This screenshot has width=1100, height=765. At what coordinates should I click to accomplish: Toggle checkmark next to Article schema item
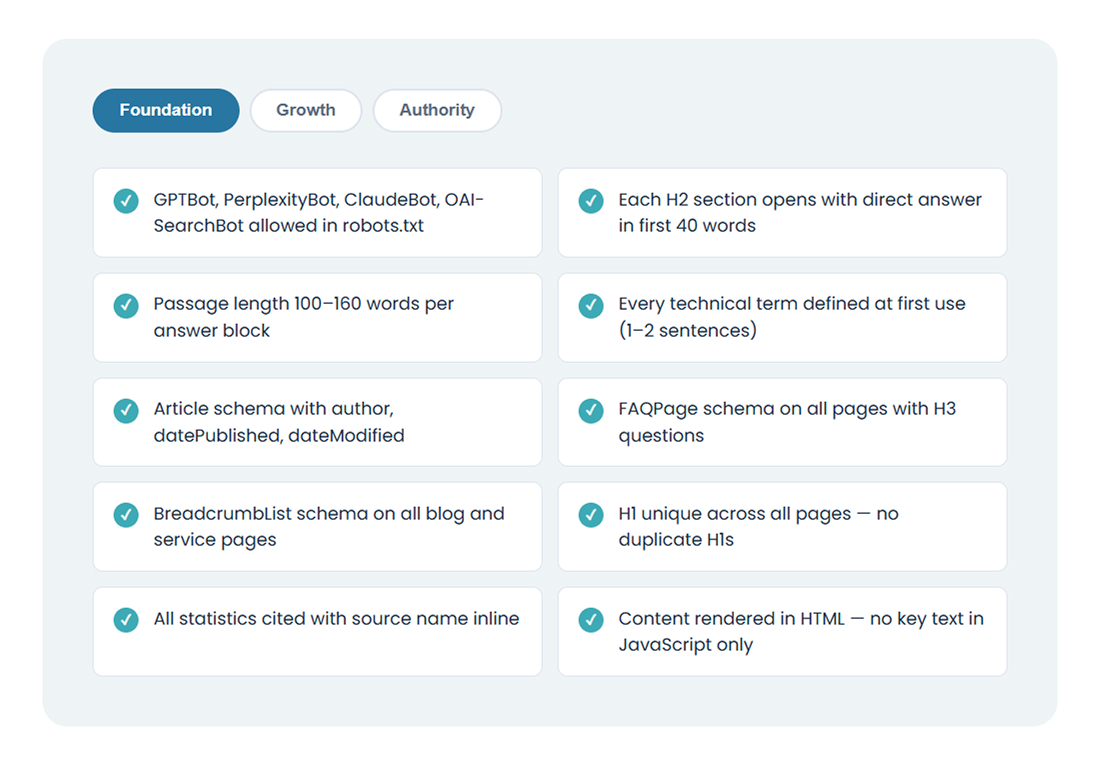tap(126, 411)
